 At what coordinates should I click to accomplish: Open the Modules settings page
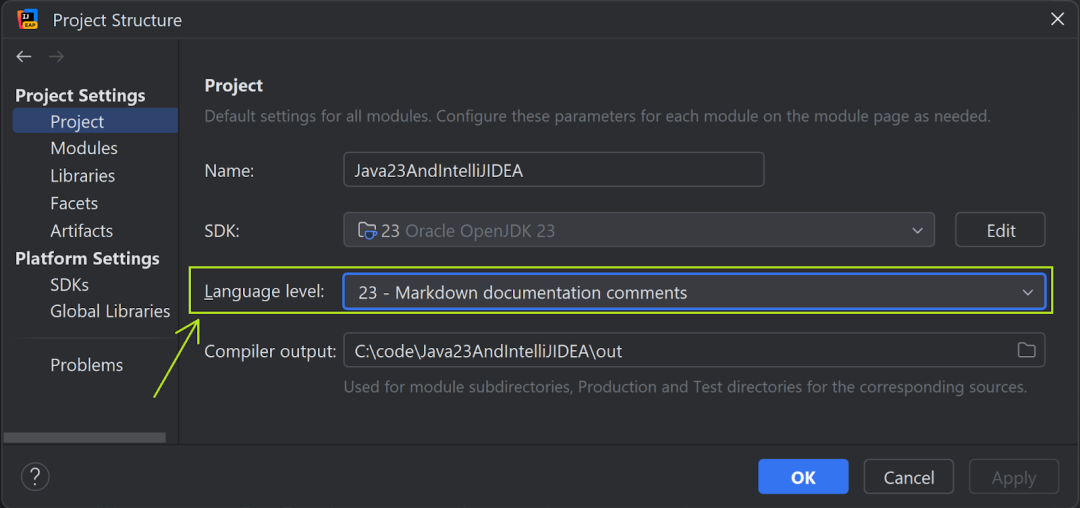[x=84, y=148]
